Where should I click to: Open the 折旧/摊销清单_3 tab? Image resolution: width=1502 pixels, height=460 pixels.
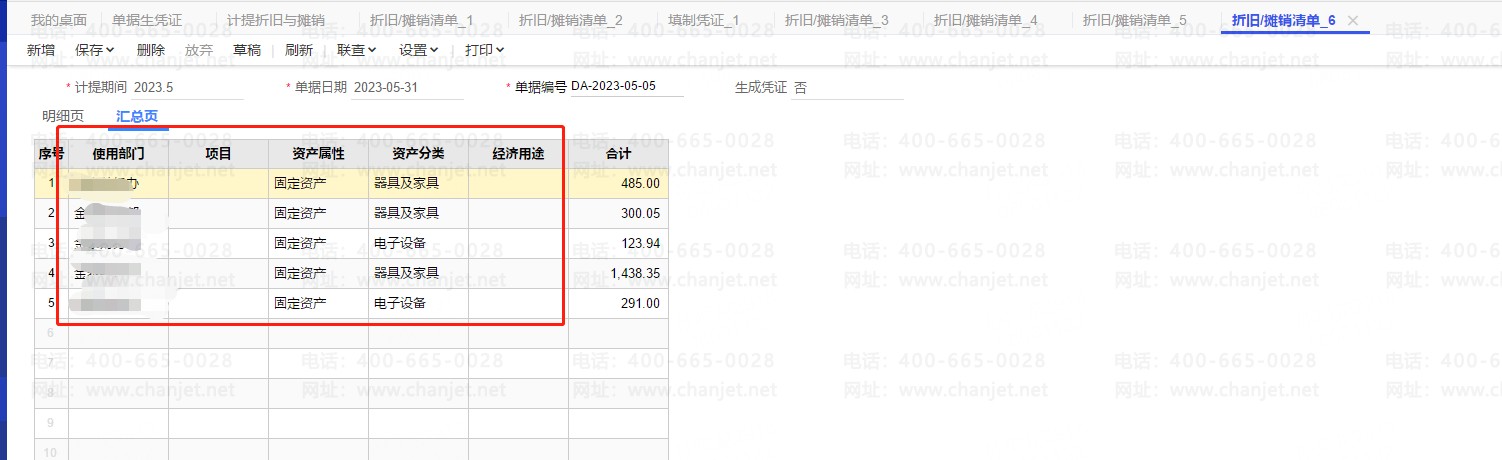click(837, 20)
